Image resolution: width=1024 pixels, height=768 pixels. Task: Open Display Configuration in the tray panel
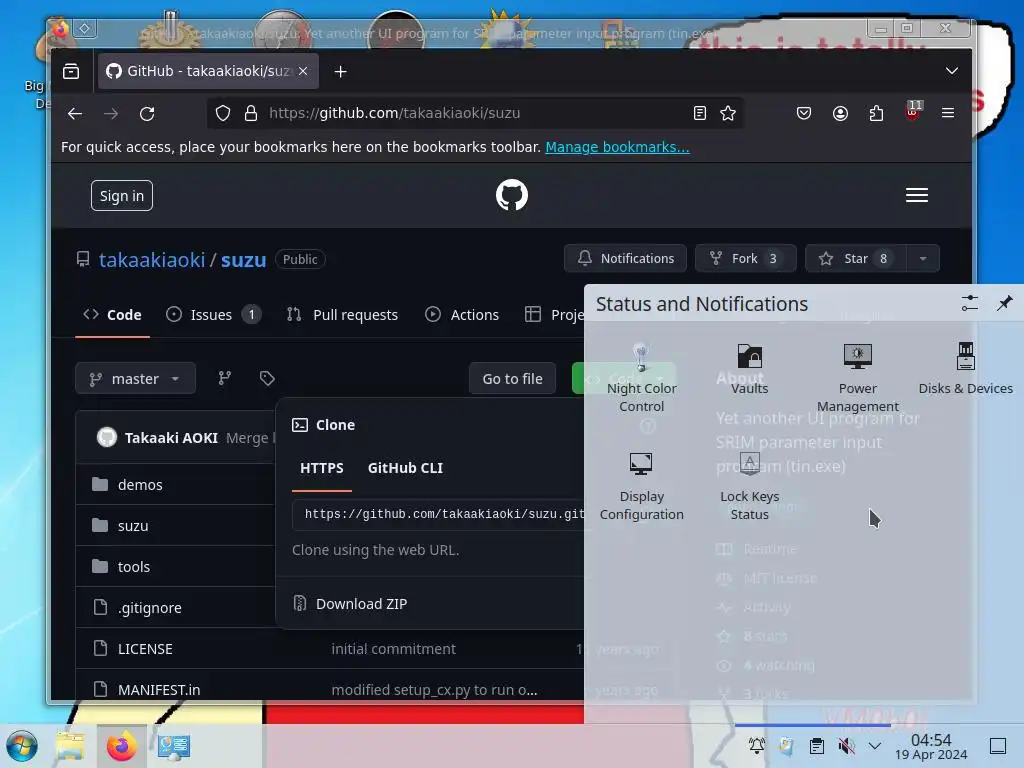pyautogui.click(x=641, y=486)
